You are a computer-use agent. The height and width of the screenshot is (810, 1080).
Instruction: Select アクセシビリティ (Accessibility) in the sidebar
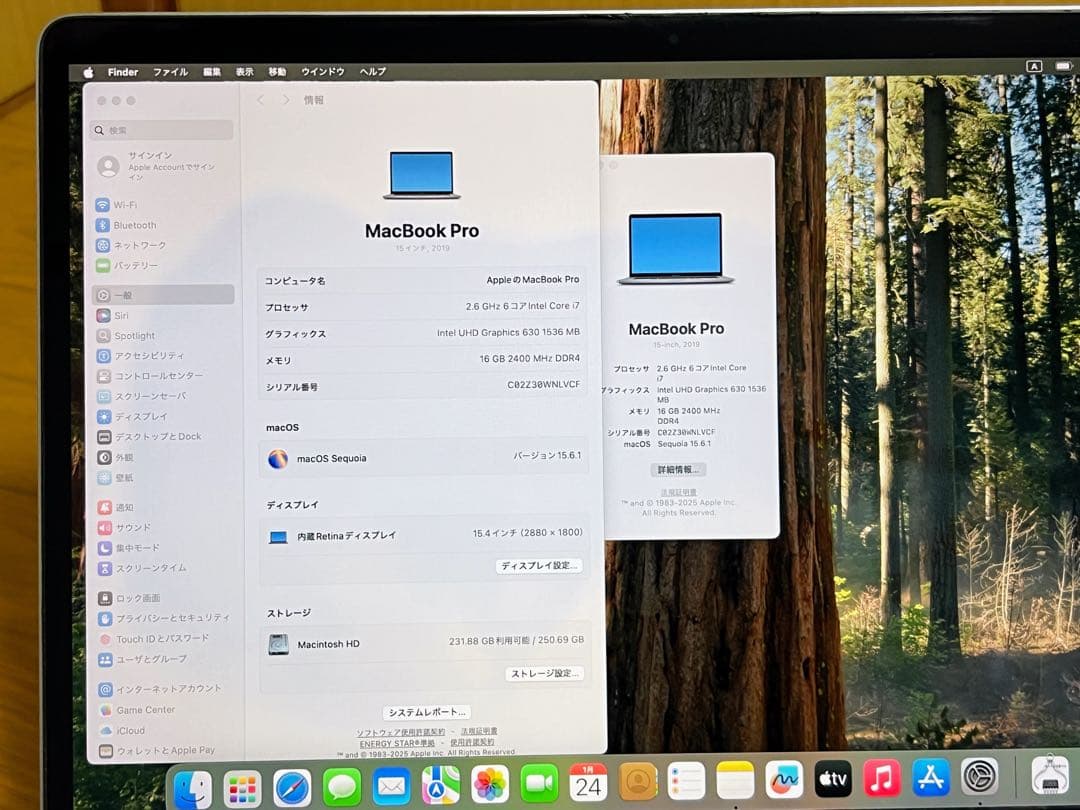pyautogui.click(x=150, y=355)
